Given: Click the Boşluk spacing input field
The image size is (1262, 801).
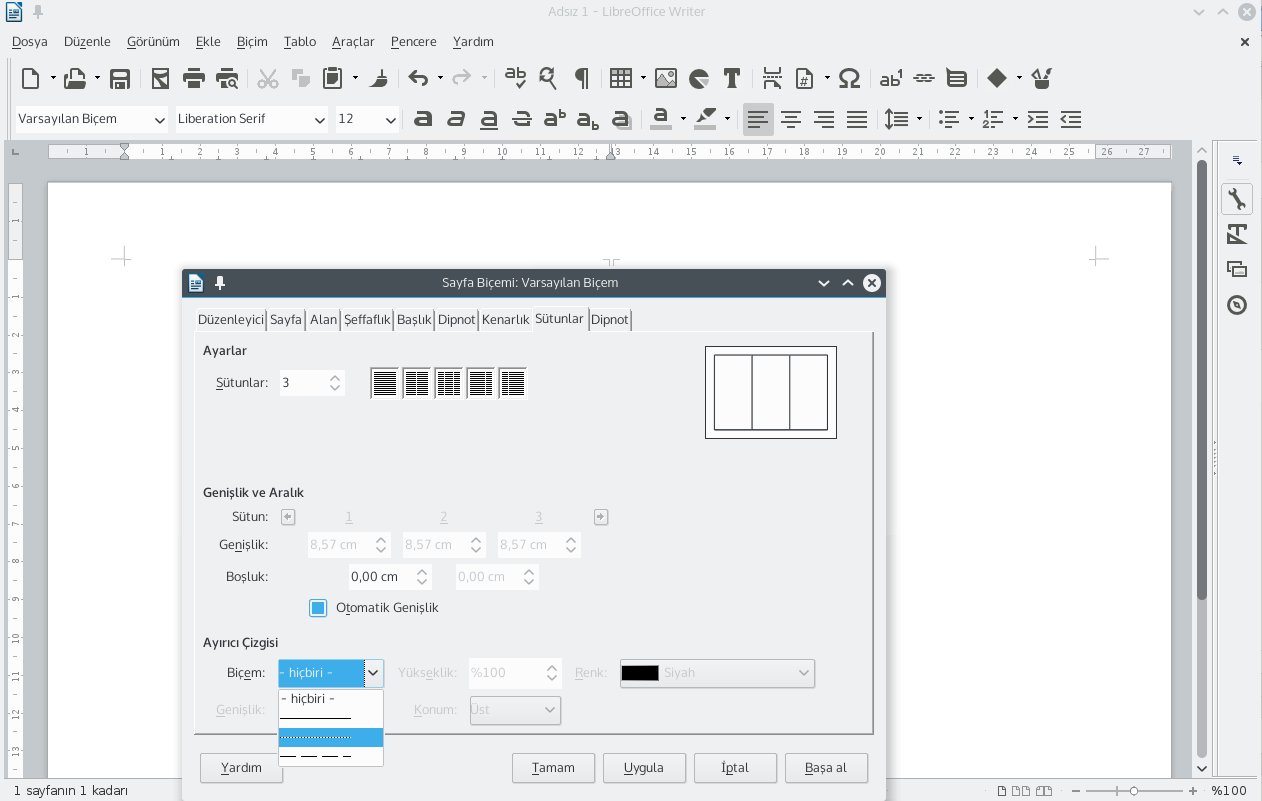Looking at the screenshot, I should [380, 577].
